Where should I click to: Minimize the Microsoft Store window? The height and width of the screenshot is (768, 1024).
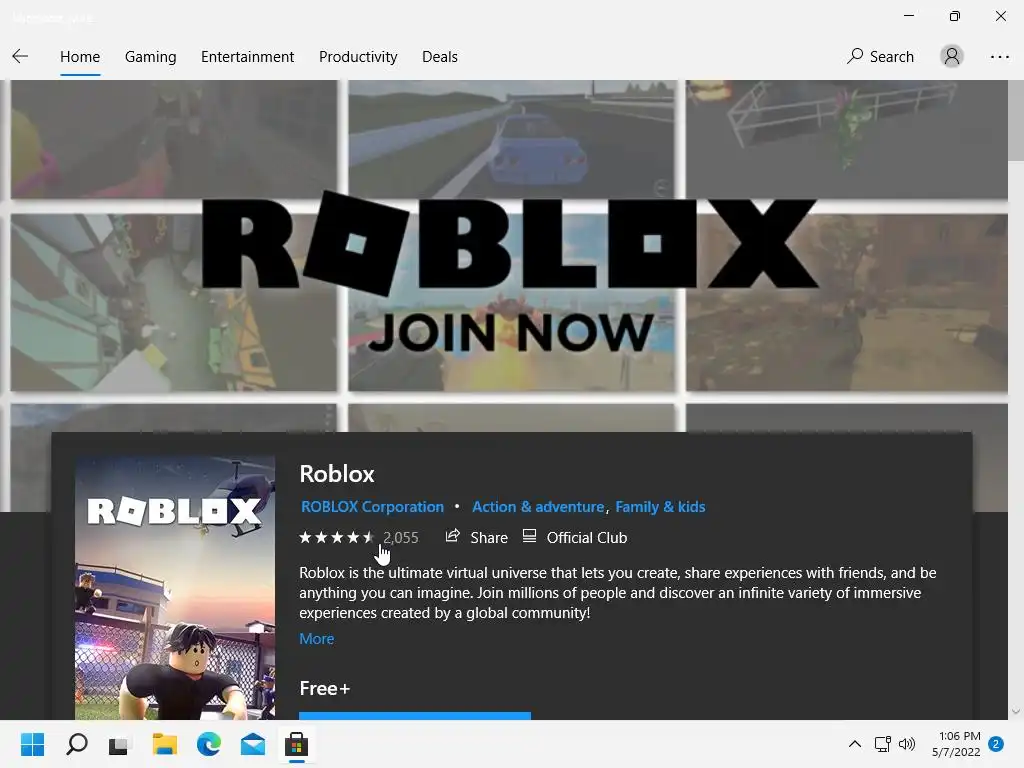pos(908,16)
